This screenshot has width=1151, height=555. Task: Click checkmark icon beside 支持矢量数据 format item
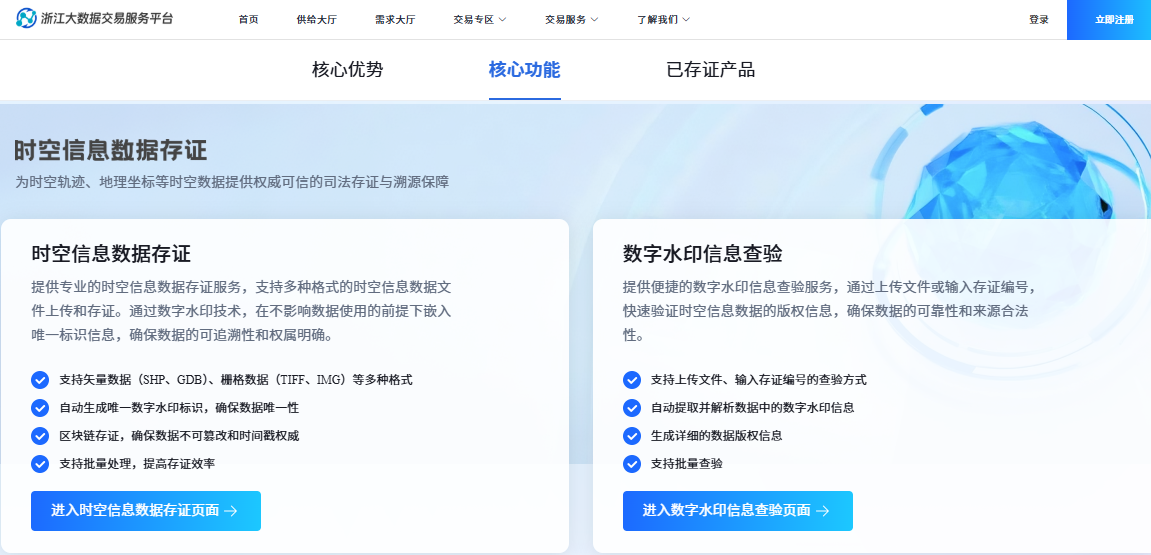coord(40,380)
